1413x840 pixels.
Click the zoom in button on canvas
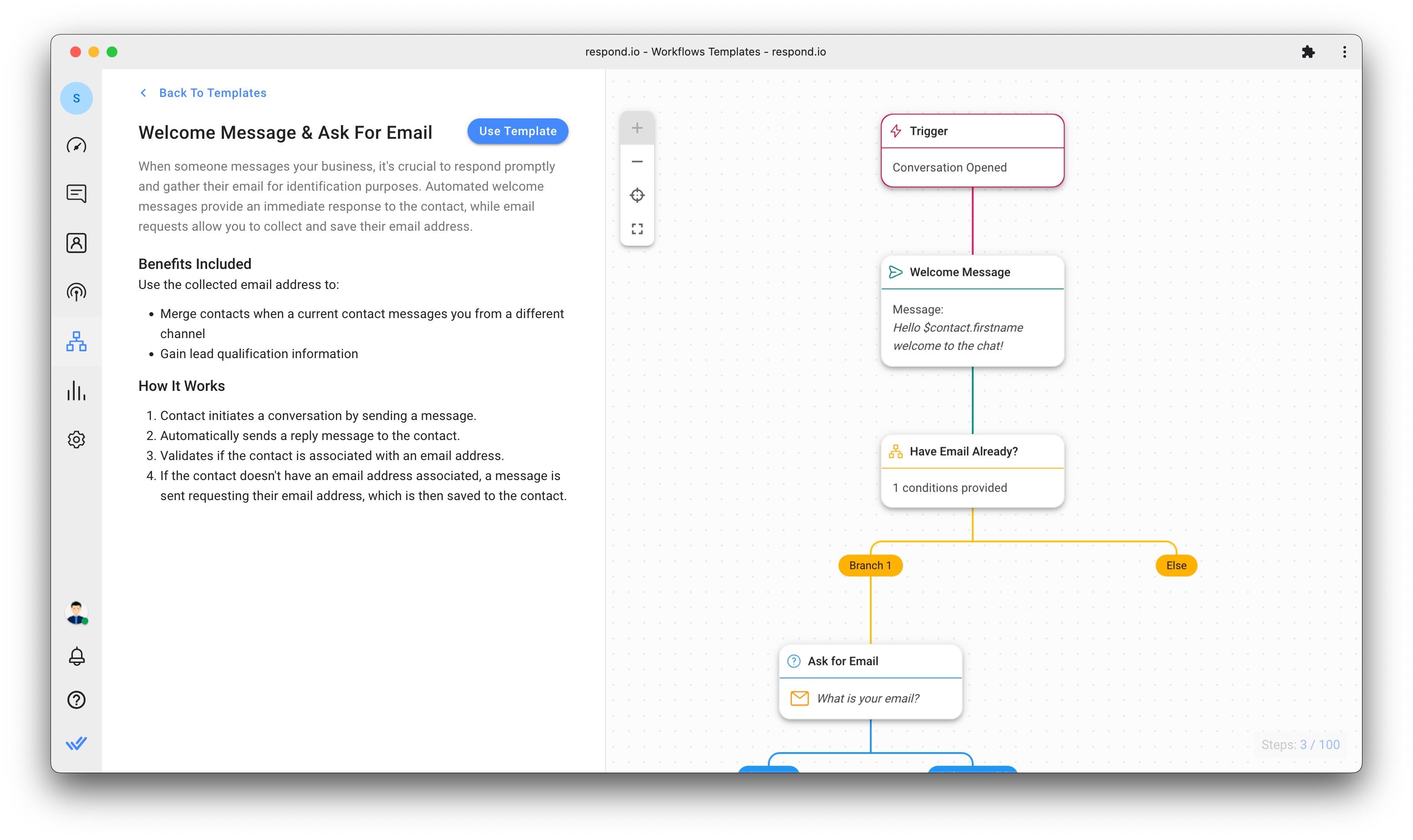636,127
